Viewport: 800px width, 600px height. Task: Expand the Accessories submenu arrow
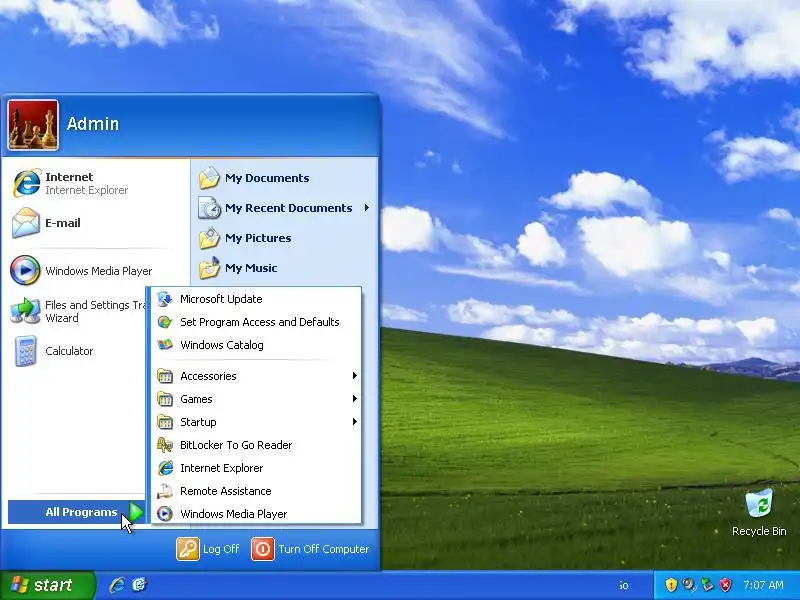click(355, 376)
